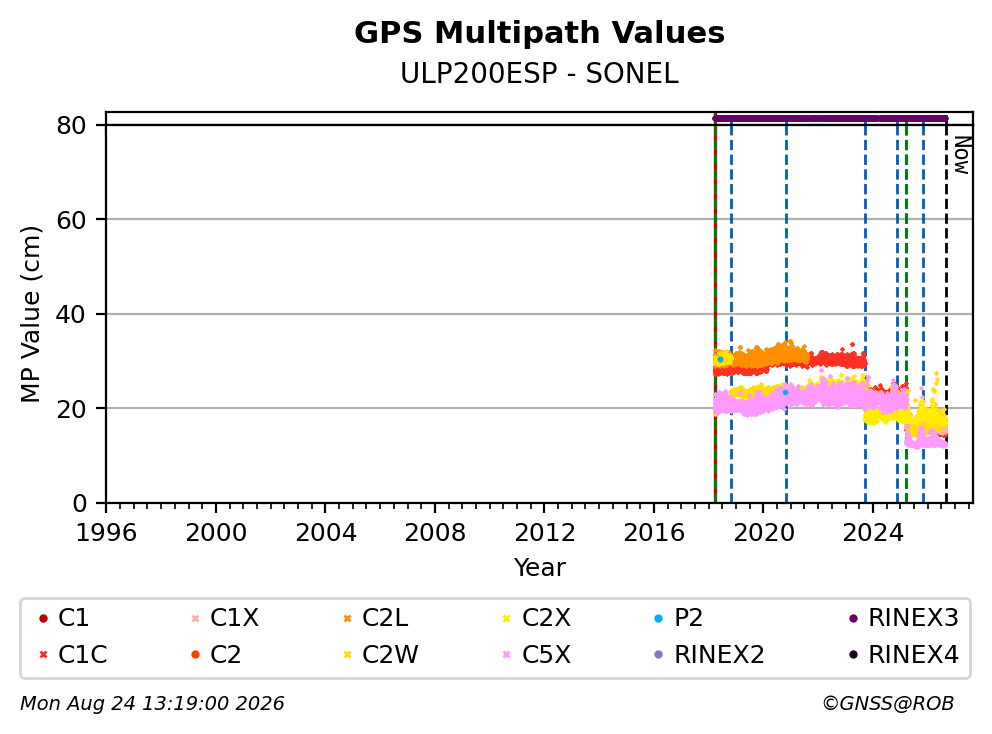Click the MP Value (cm) axis label
The image size is (992, 734).
pyautogui.click(x=30, y=314)
